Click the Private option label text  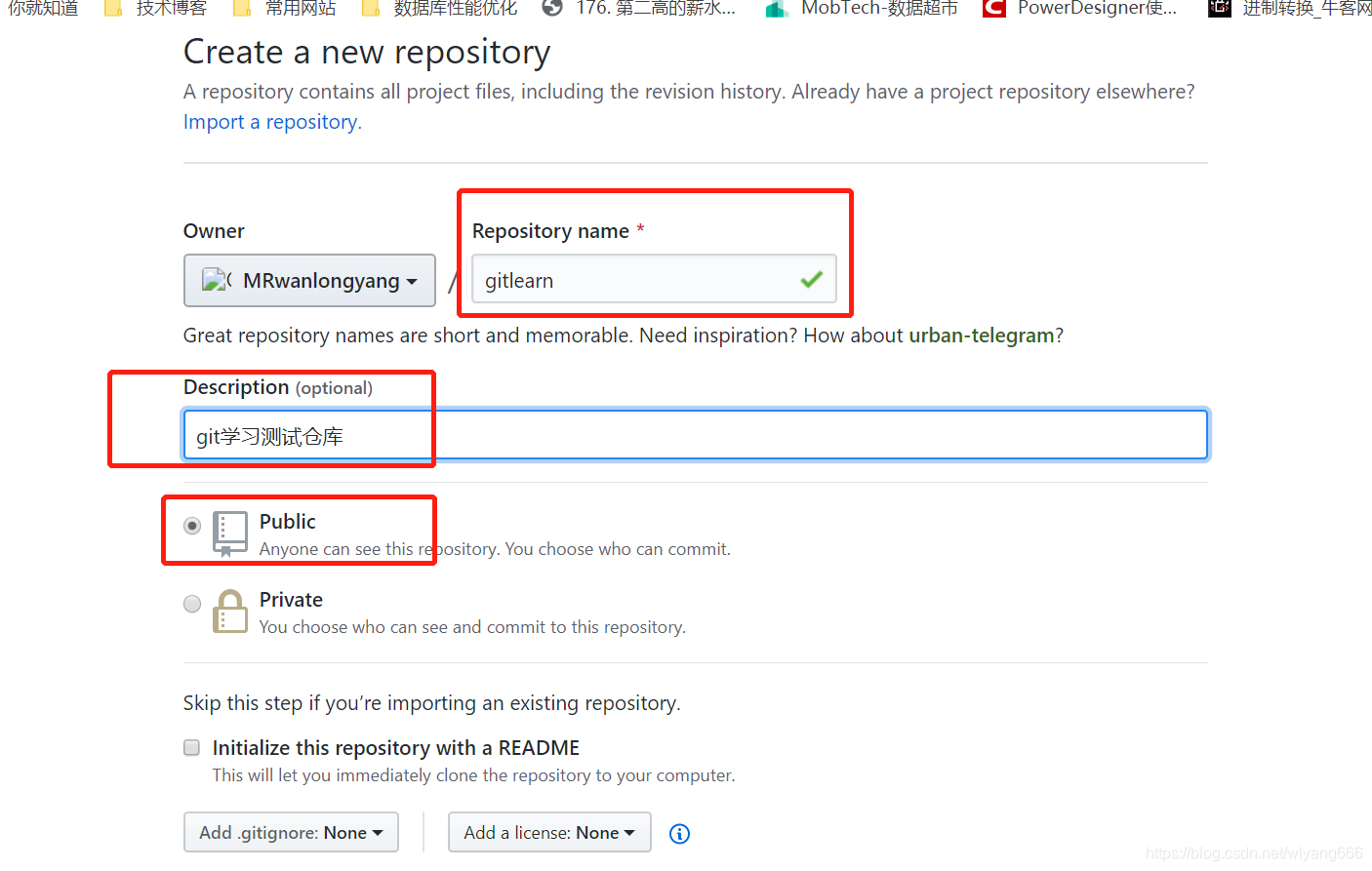pyautogui.click(x=291, y=600)
